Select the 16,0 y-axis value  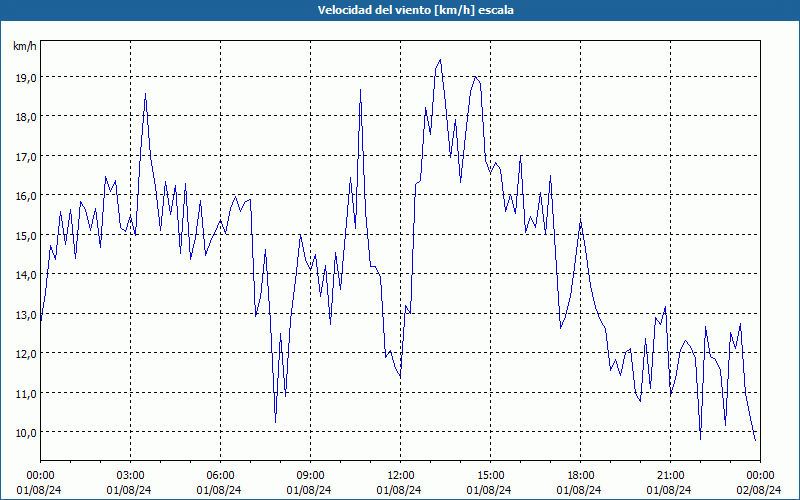pos(24,196)
